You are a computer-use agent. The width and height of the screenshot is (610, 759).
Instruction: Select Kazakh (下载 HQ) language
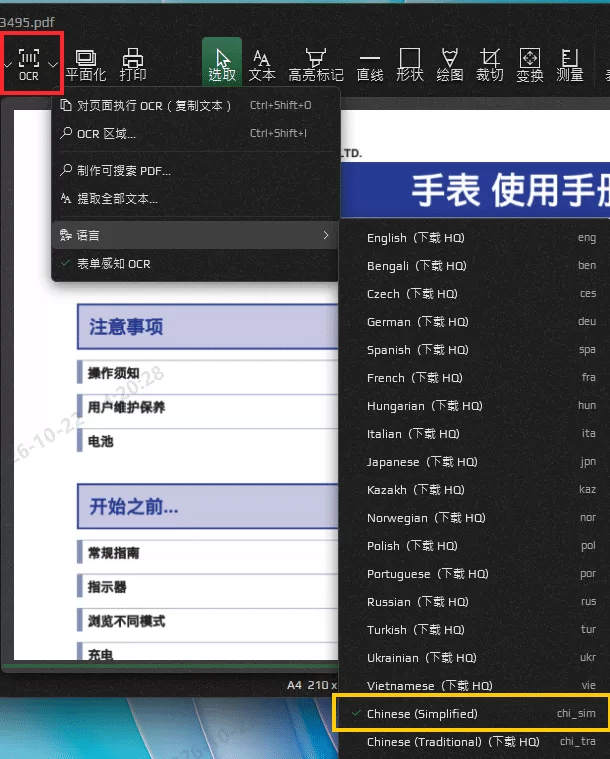coord(474,490)
